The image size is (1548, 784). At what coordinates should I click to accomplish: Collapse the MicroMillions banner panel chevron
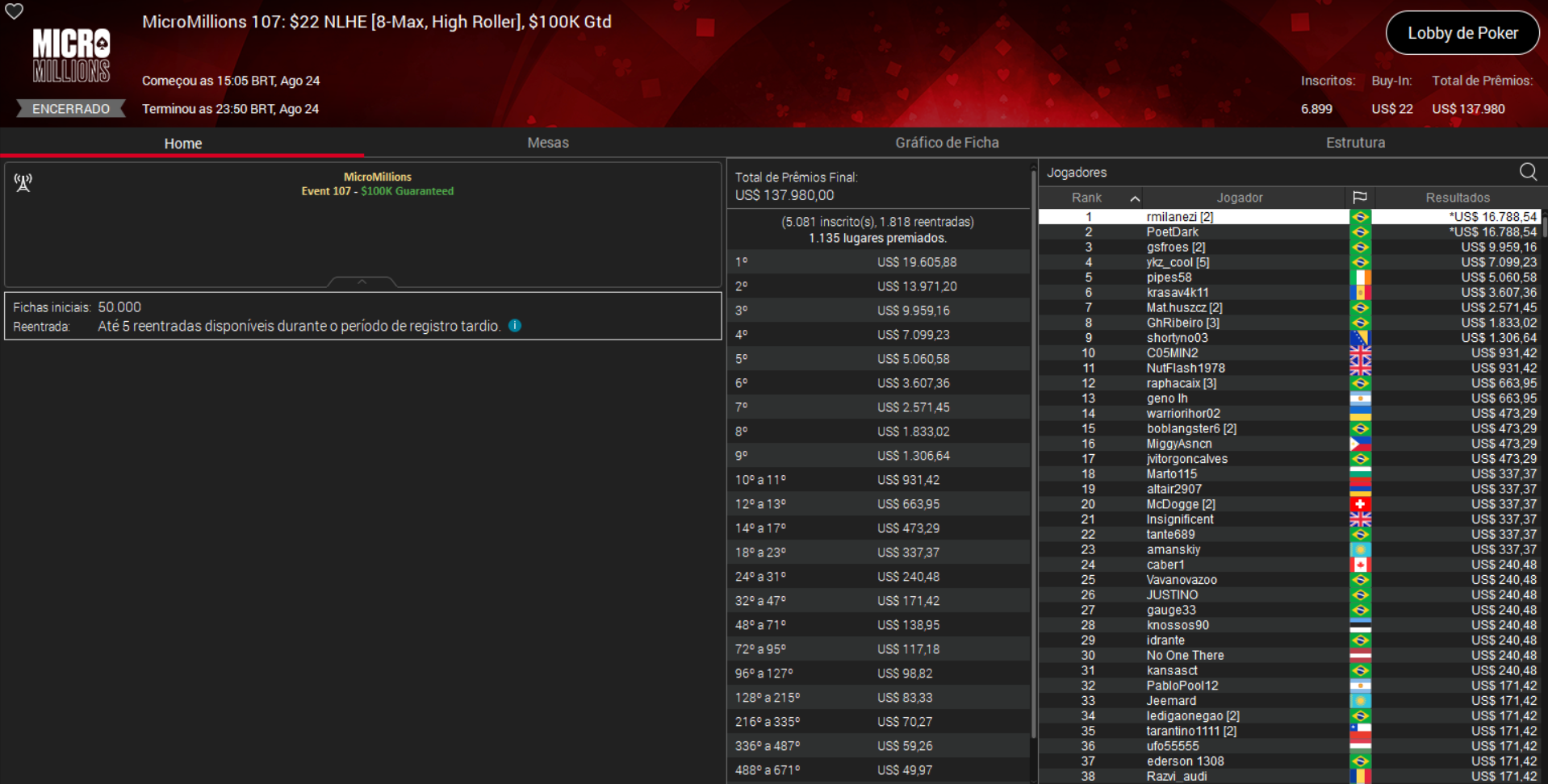pyautogui.click(x=362, y=281)
